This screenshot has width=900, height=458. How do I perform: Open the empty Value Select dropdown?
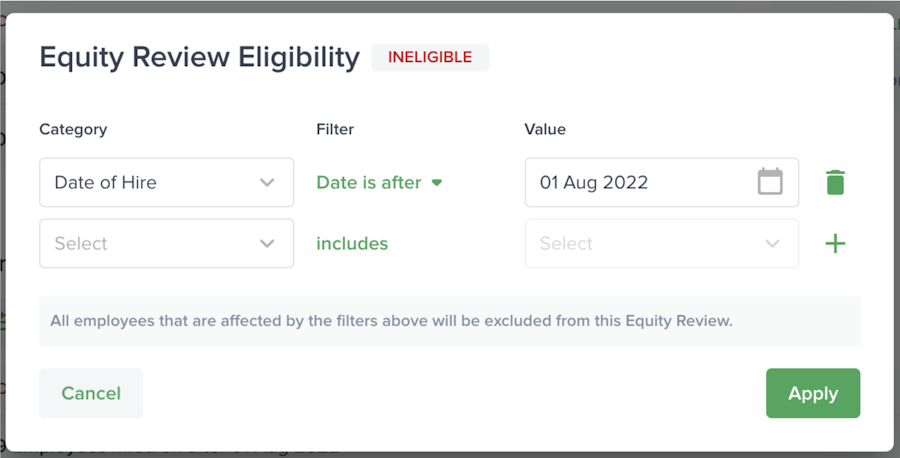pos(661,243)
